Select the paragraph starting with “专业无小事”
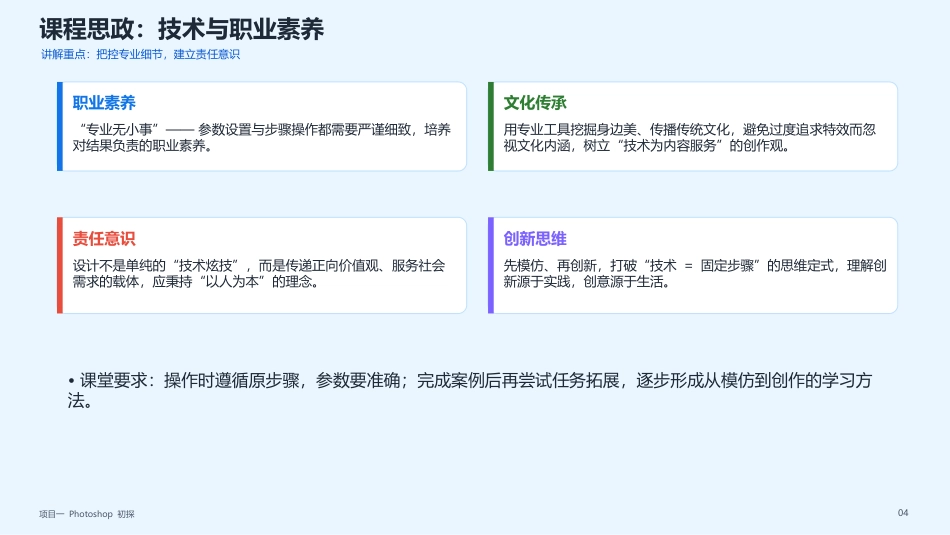950x535 pixels. pos(262,138)
